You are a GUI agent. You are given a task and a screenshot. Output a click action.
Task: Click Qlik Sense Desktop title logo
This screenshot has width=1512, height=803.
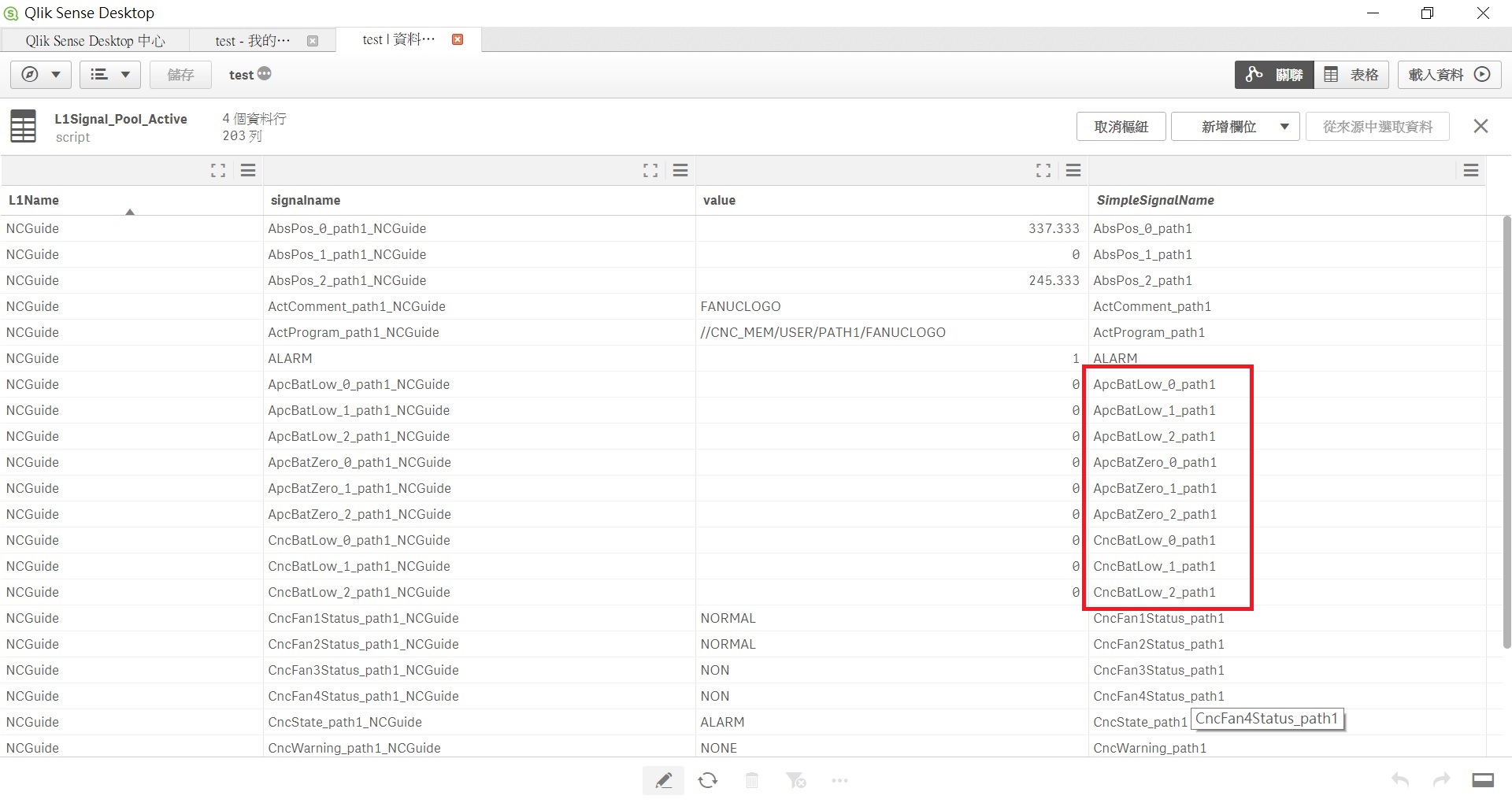click(11, 13)
